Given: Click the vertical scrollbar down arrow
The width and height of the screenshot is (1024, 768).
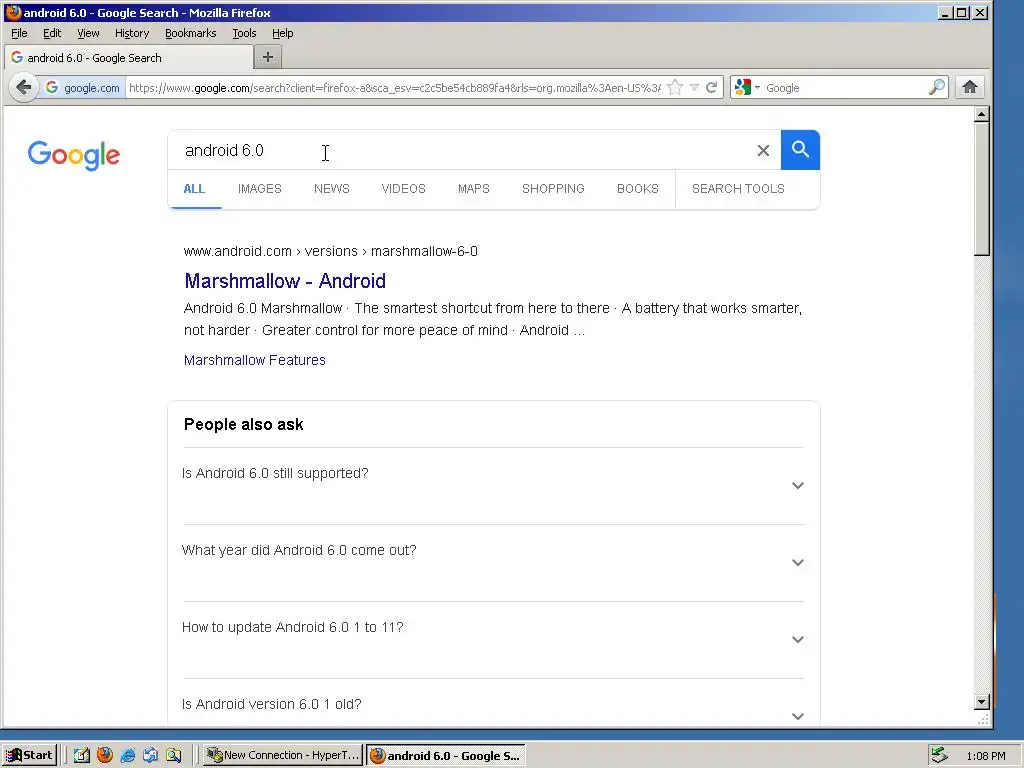Looking at the screenshot, I should (x=982, y=702).
